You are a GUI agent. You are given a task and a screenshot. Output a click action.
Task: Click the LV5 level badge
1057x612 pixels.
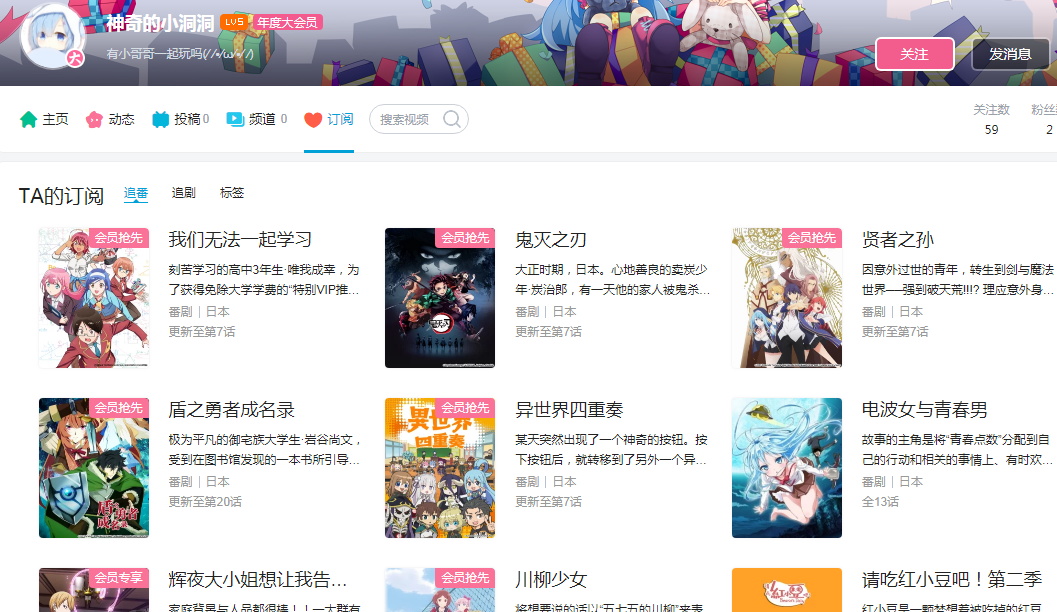(234, 22)
